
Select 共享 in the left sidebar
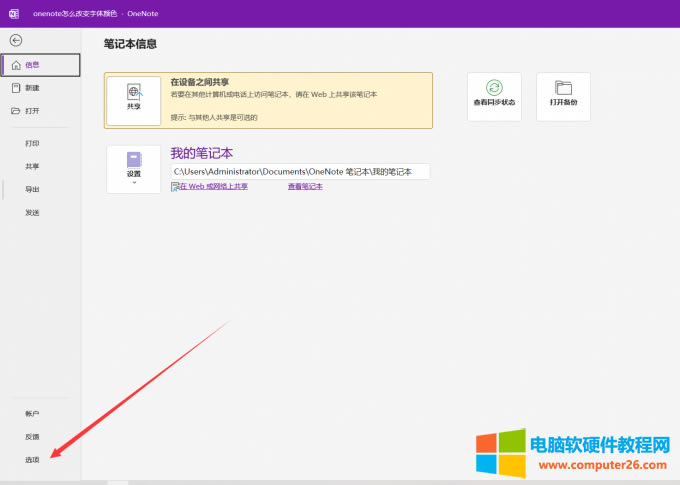33,166
